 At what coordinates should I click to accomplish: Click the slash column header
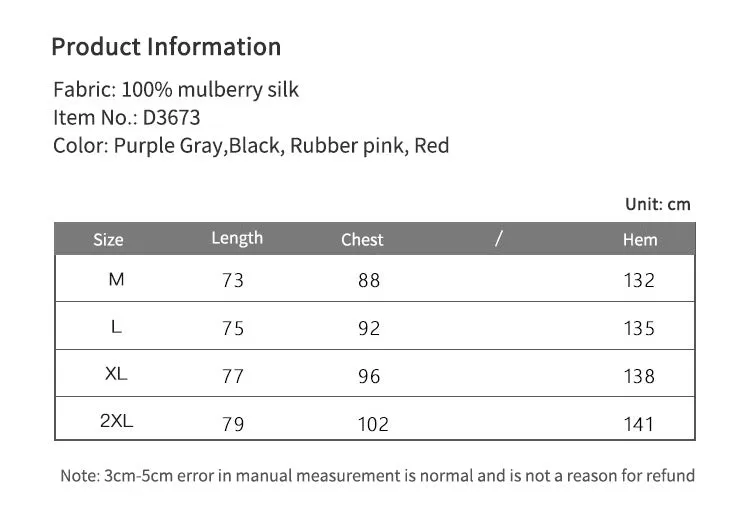click(x=498, y=238)
